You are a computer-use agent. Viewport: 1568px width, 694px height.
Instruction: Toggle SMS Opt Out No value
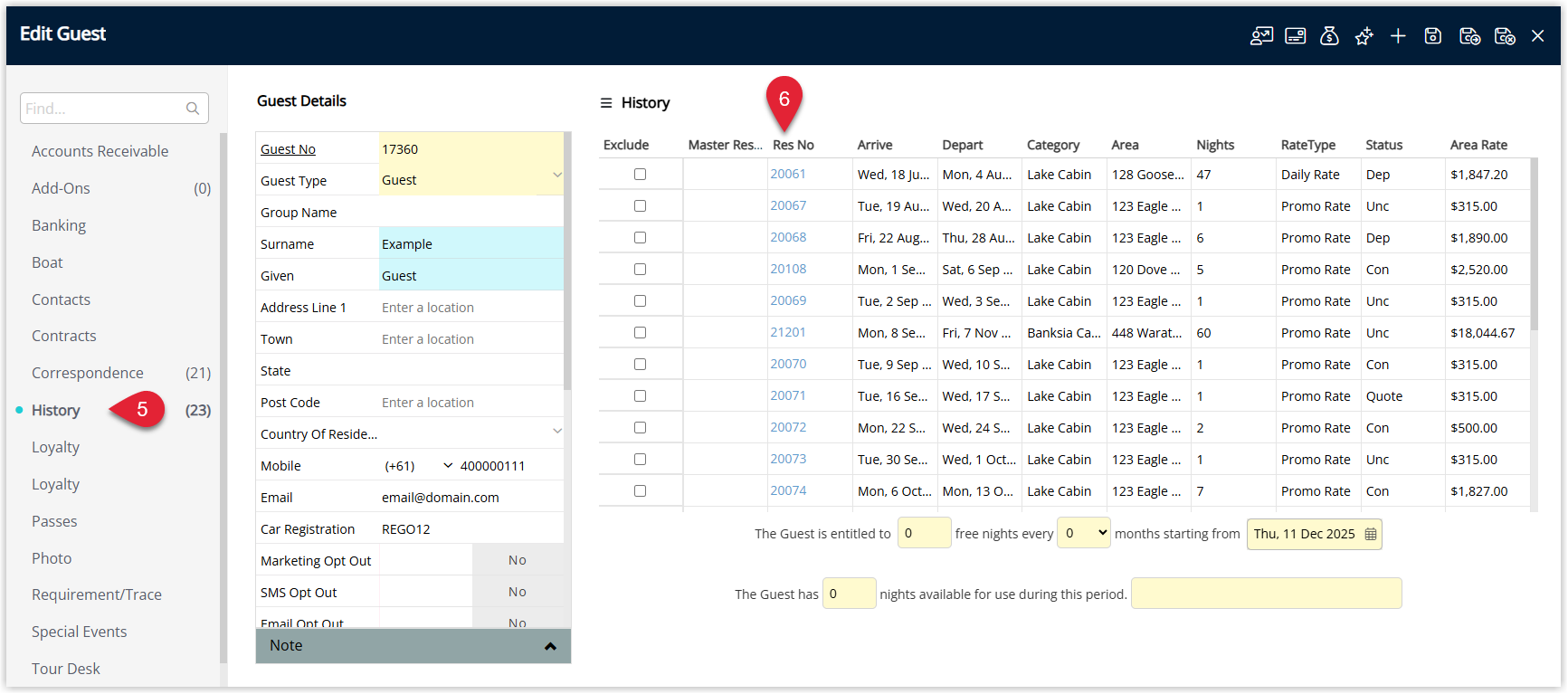click(518, 592)
